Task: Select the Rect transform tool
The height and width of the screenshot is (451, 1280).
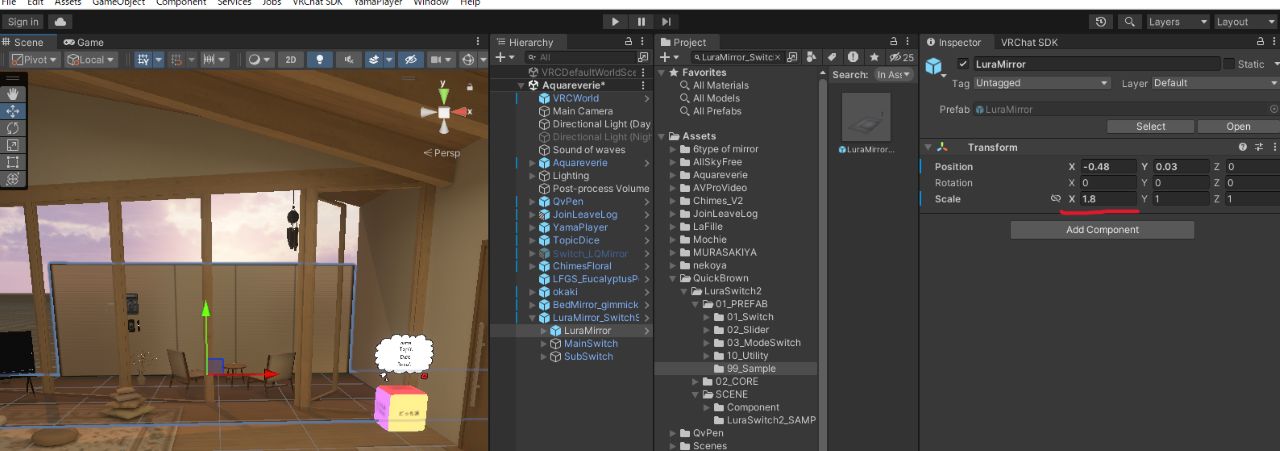Action: click(13, 162)
